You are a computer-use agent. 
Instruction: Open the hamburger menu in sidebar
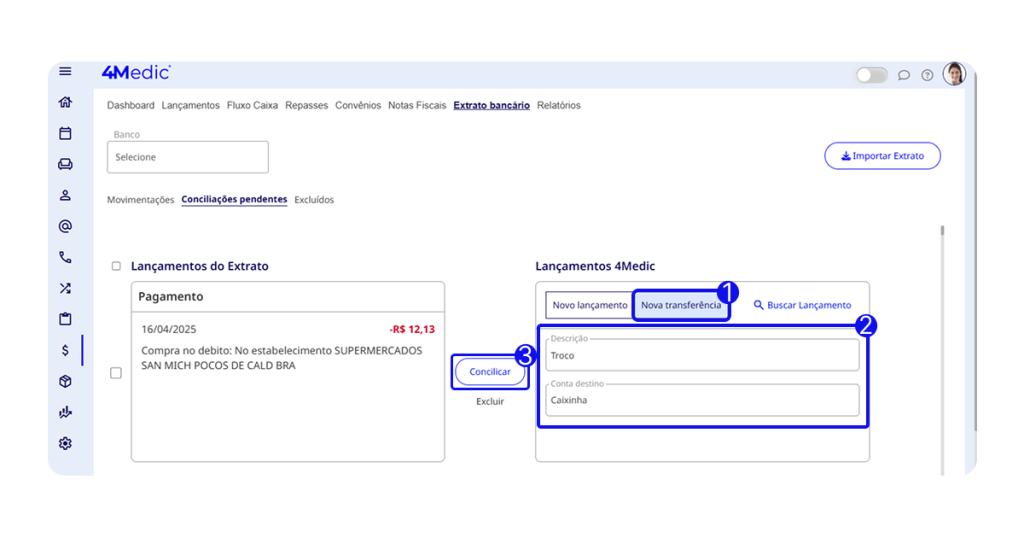point(65,71)
